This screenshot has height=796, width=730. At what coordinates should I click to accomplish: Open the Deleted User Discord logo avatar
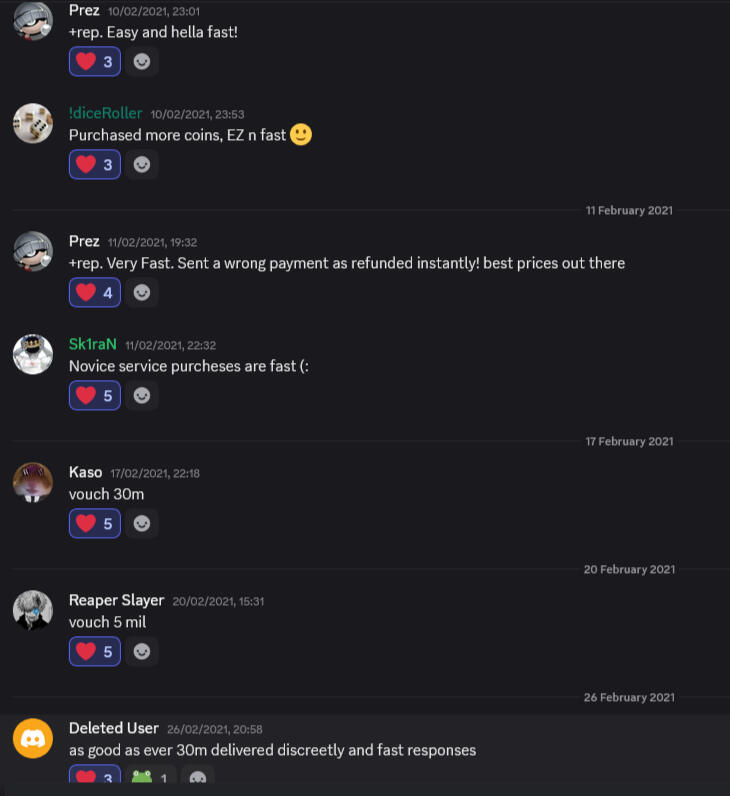point(32,739)
